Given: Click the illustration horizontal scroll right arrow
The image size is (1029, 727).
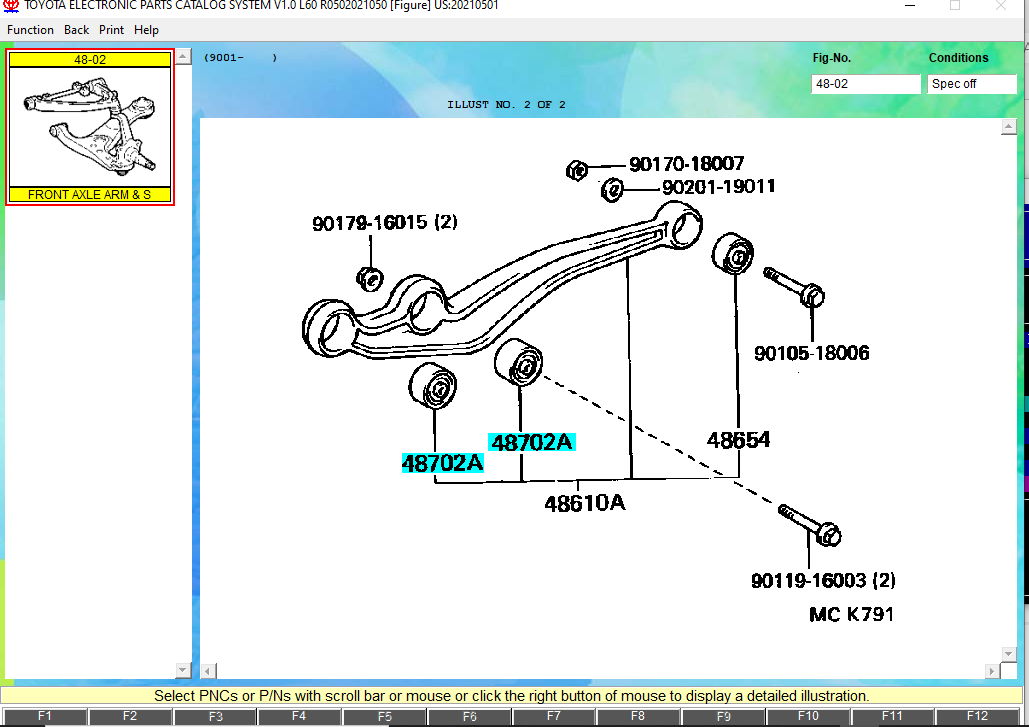Looking at the screenshot, I should [993, 670].
